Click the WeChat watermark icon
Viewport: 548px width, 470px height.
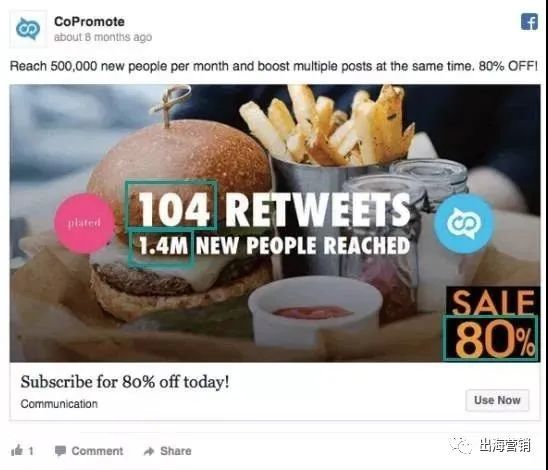click(461, 445)
